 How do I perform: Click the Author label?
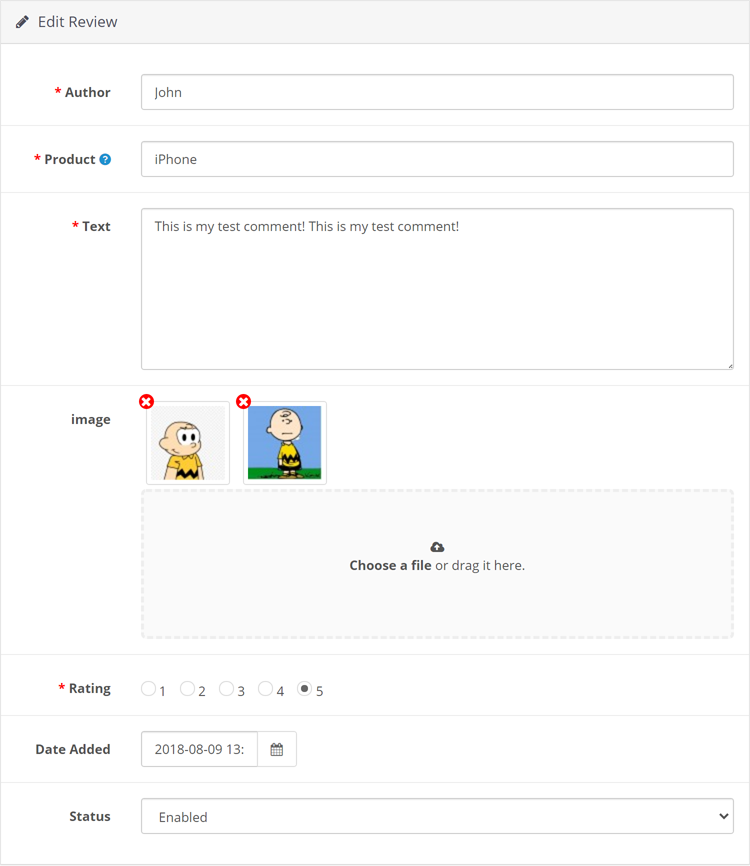(88, 92)
